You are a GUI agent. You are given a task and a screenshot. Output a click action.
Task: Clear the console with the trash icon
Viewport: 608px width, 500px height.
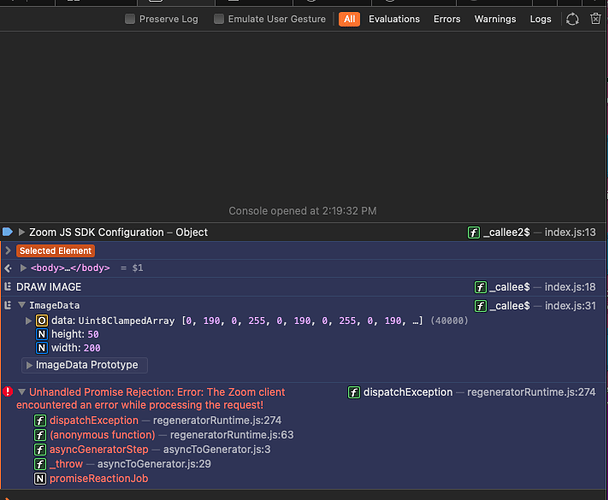pos(598,19)
